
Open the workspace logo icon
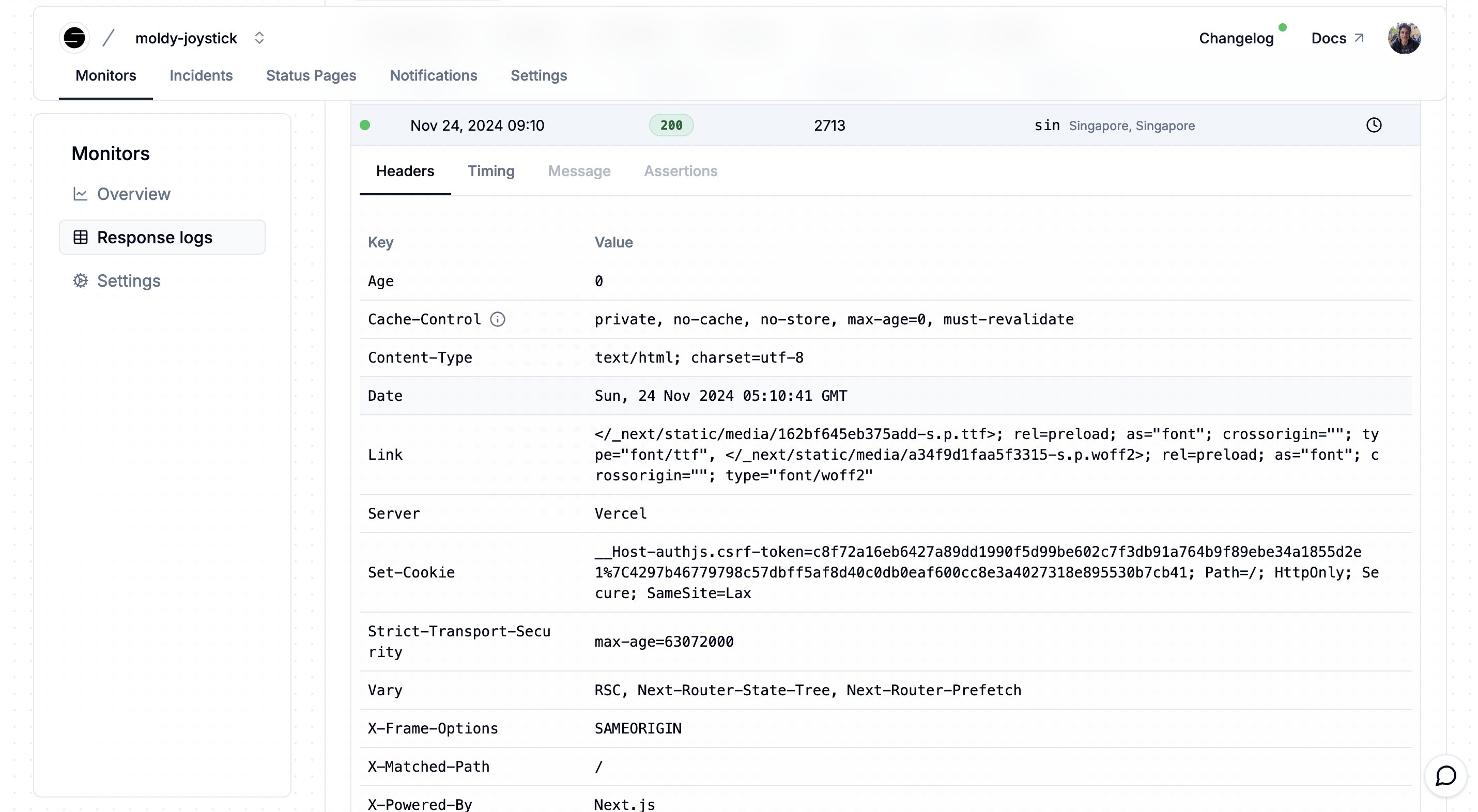click(74, 37)
